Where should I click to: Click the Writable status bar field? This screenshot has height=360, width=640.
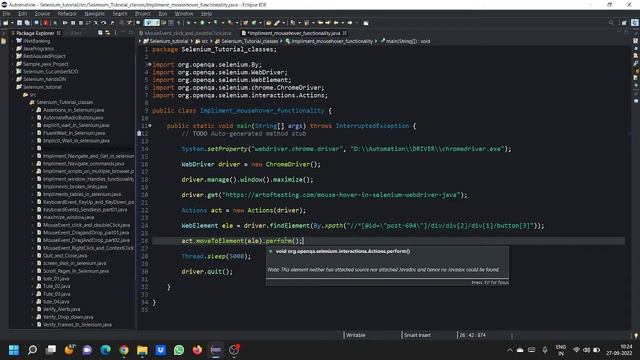click(x=356, y=335)
